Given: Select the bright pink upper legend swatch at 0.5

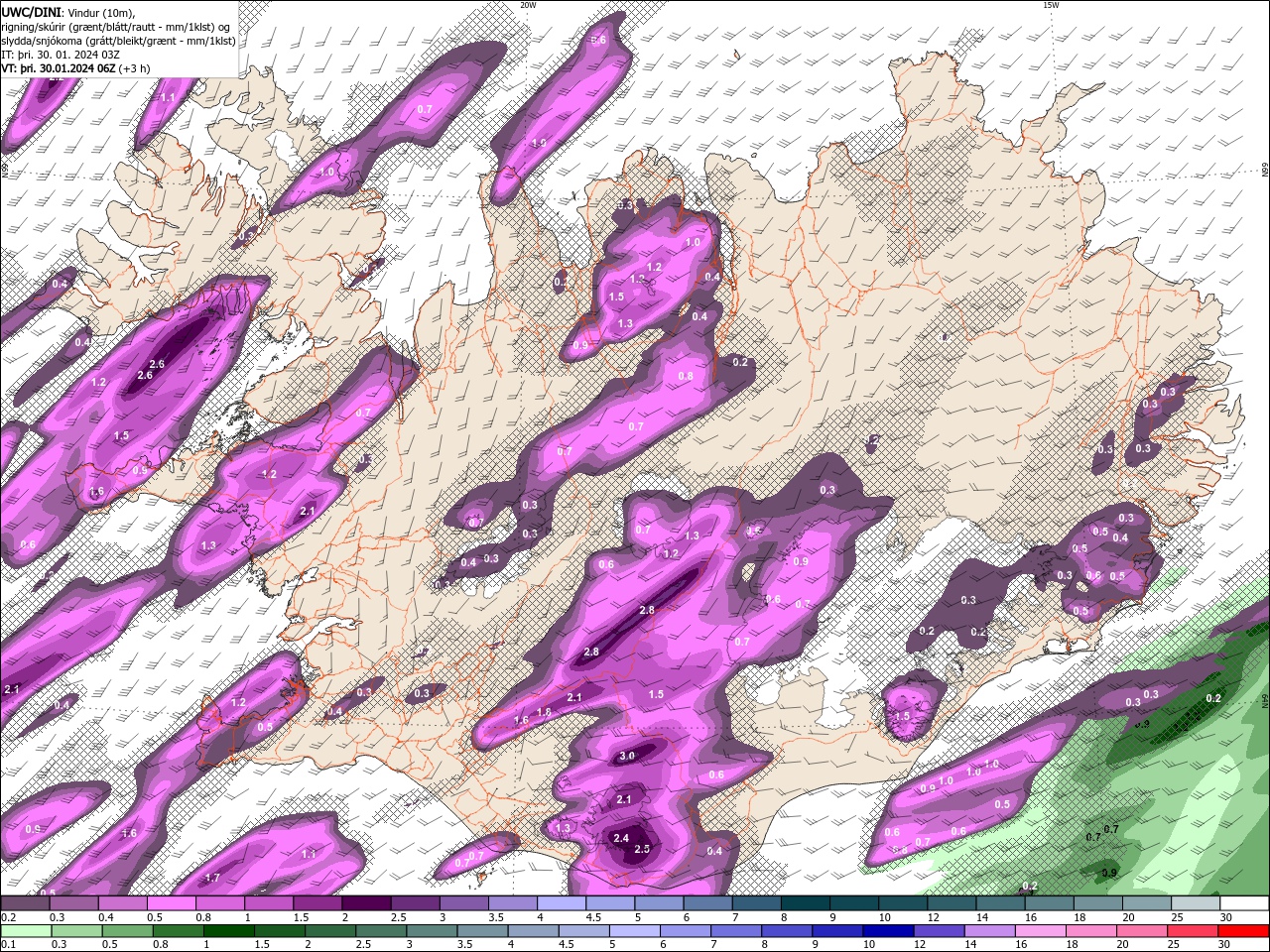Looking at the screenshot, I should (172, 903).
